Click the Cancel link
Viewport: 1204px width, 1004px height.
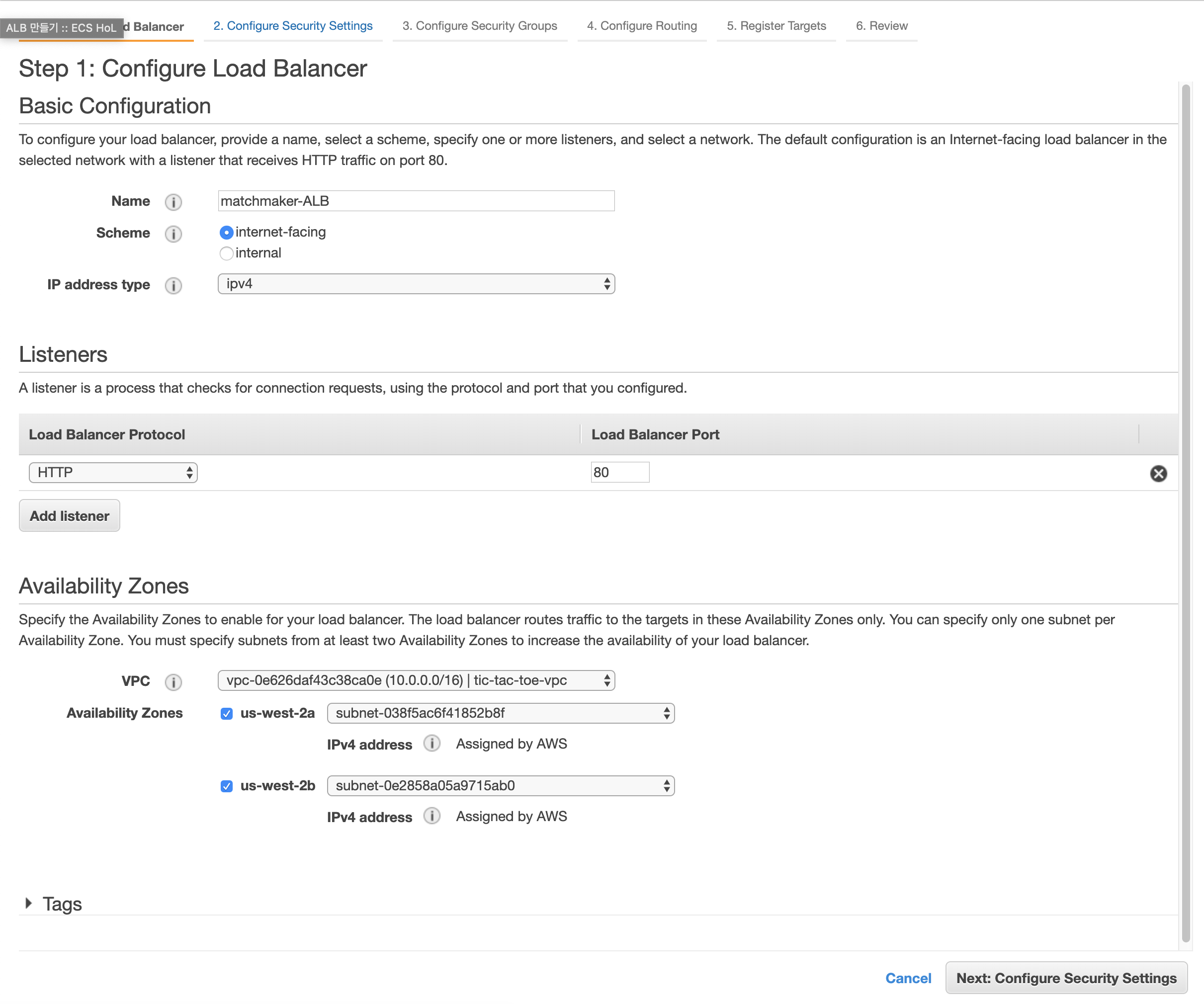[908, 978]
